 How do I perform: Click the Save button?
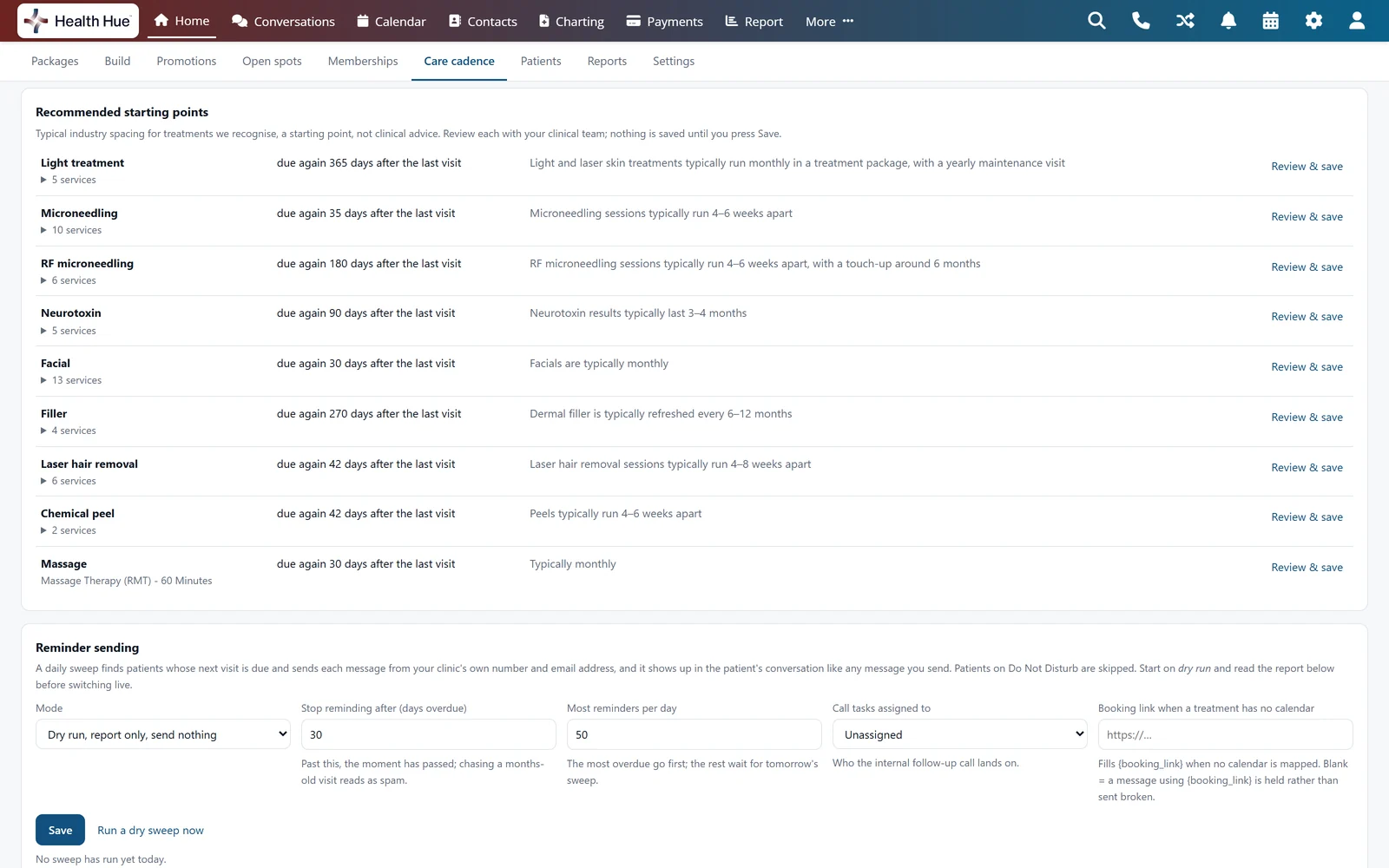point(60,830)
